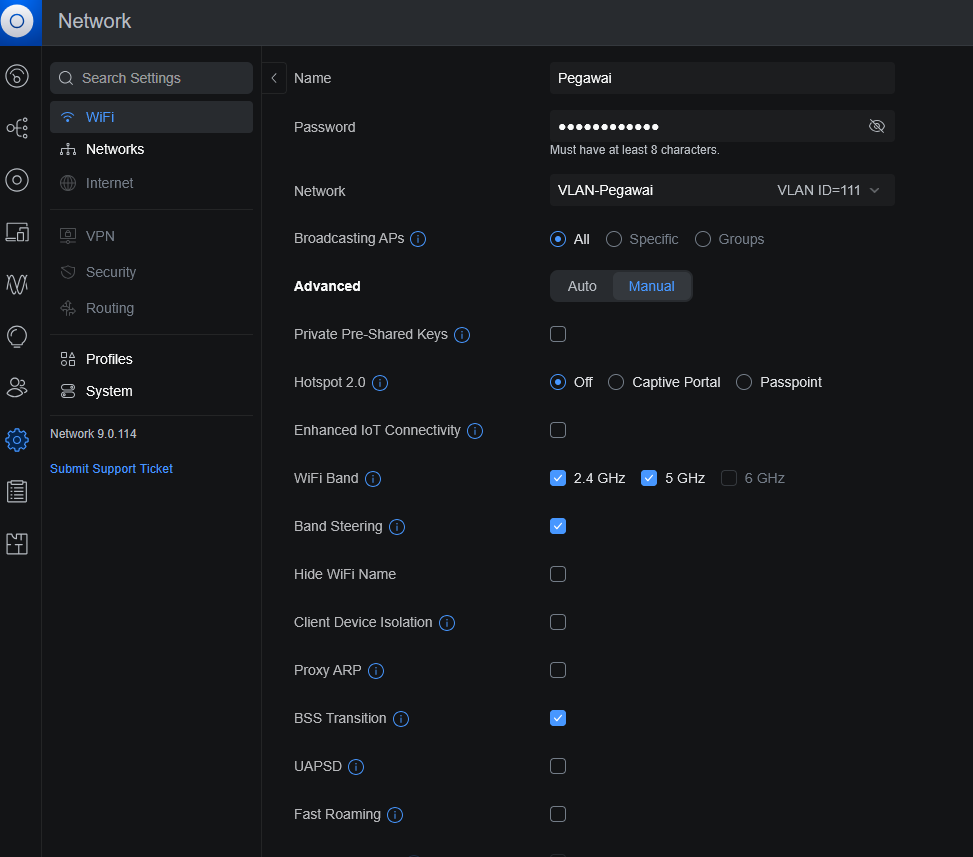Open the Insights lightbulb icon
Screen dimensions: 973x857
pos(17,336)
